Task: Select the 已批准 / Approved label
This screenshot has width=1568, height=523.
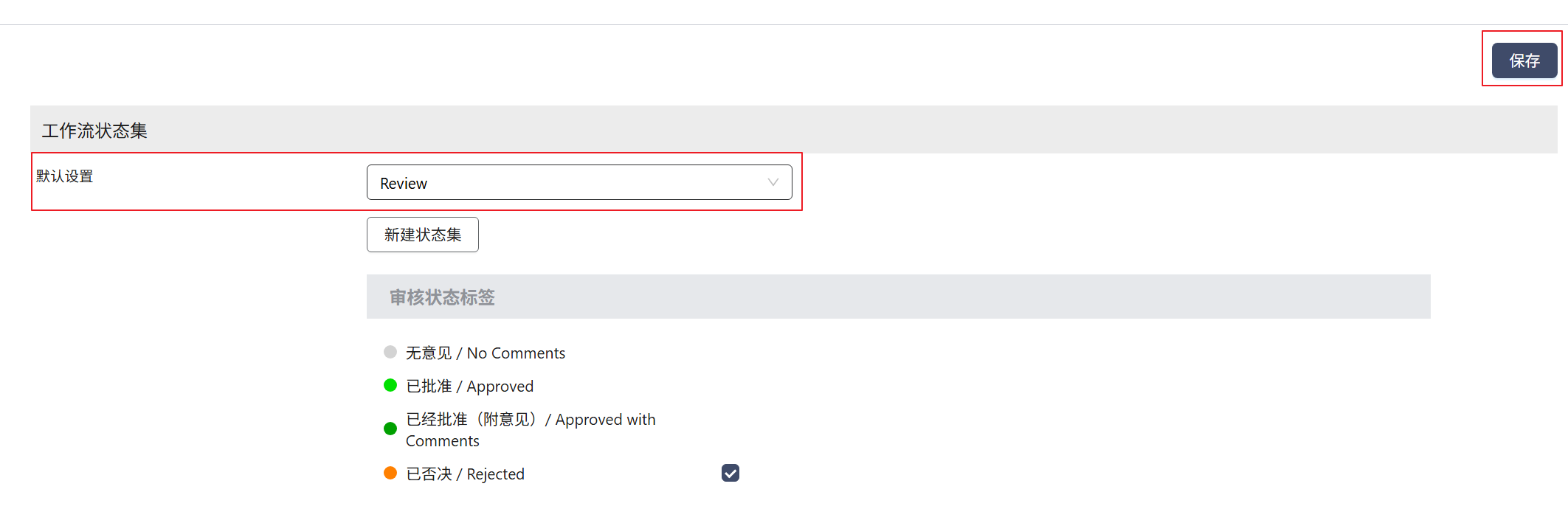Action: pyautogui.click(x=469, y=387)
